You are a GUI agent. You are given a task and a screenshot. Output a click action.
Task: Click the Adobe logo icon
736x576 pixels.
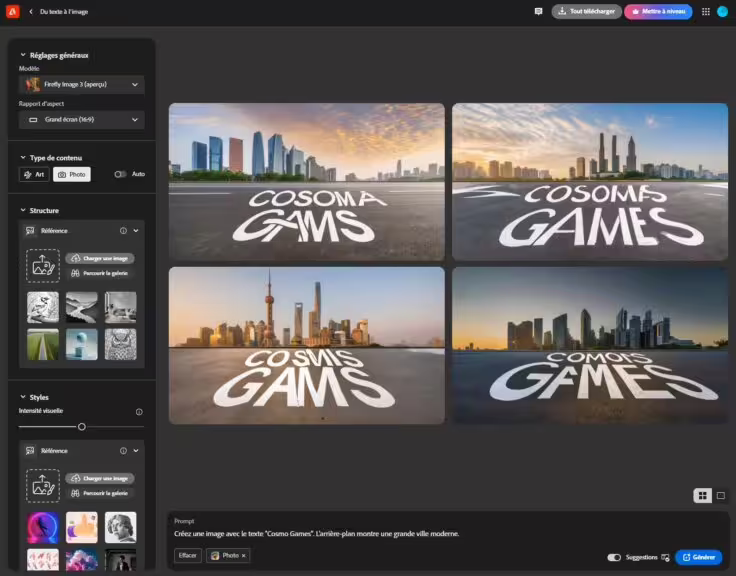(x=12, y=11)
